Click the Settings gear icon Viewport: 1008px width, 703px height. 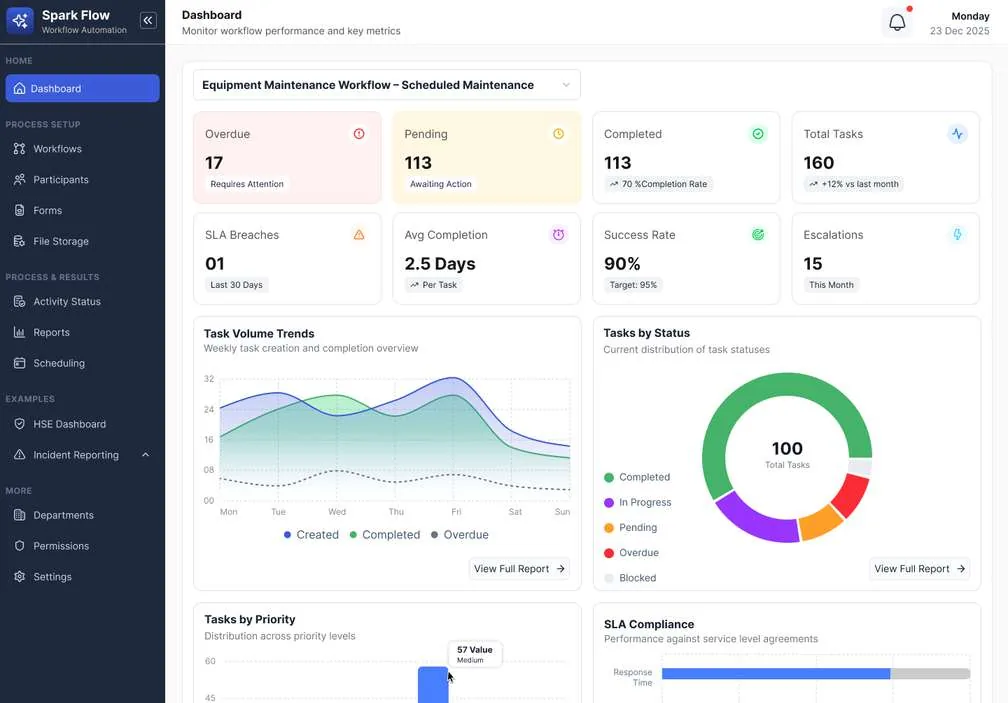coord(19,576)
